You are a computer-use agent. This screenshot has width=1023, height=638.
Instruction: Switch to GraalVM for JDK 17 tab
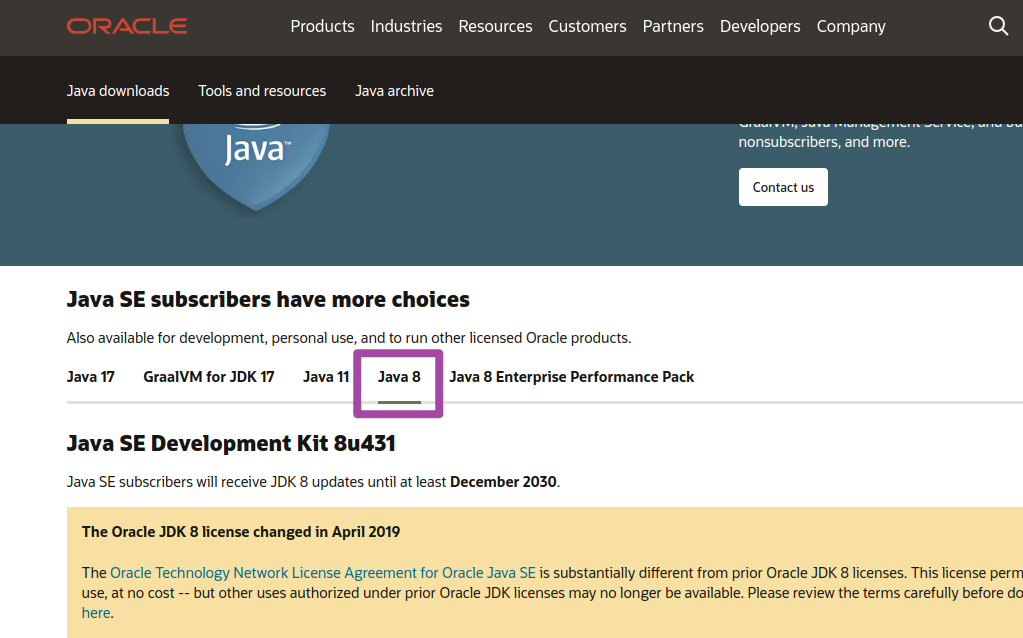click(209, 377)
